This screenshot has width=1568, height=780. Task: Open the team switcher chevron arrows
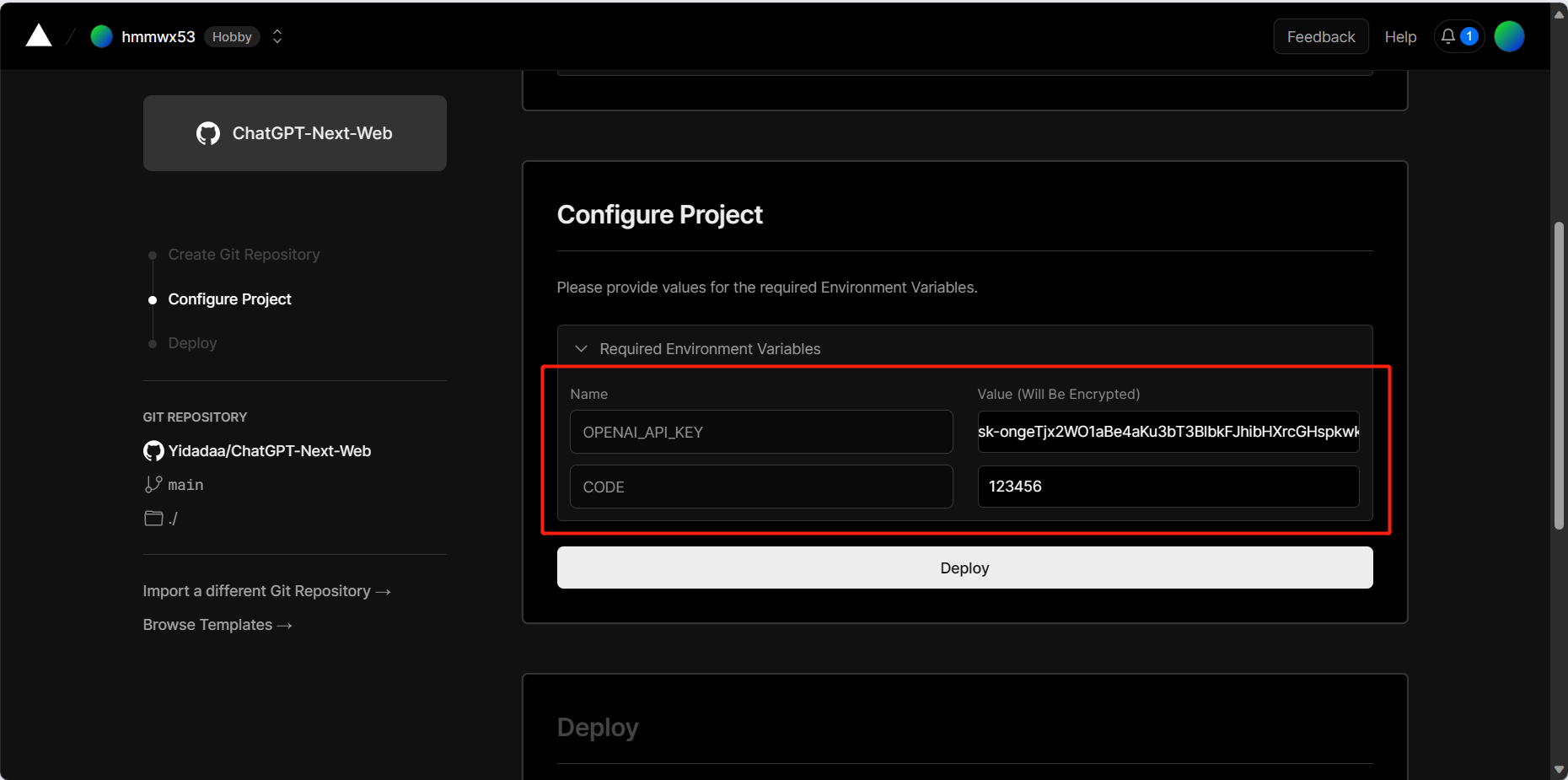277,36
